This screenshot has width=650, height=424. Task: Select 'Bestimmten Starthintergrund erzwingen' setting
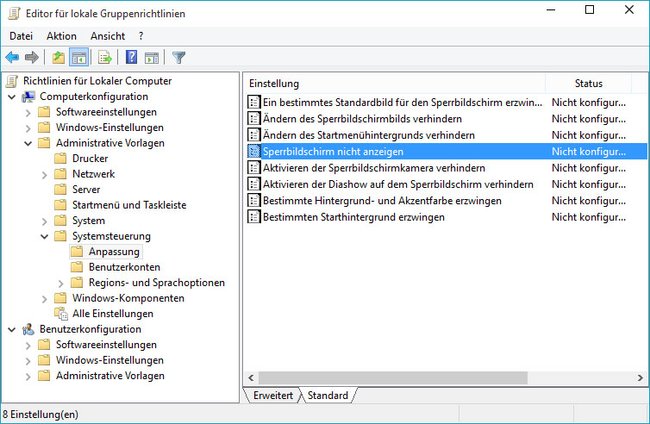(x=354, y=217)
